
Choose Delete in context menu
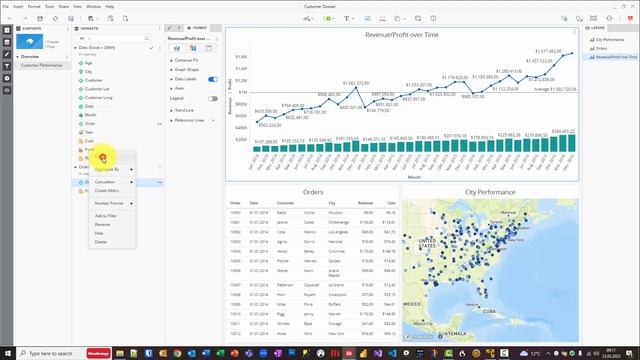112,242
